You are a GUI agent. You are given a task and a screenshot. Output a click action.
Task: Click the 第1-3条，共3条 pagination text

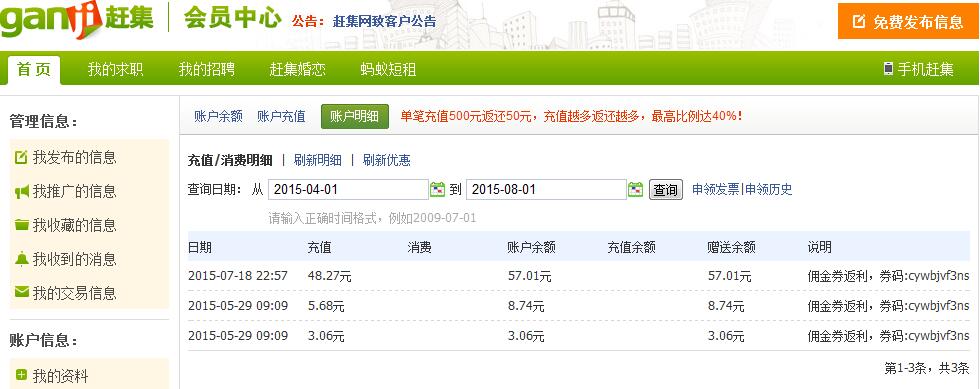[926, 368]
